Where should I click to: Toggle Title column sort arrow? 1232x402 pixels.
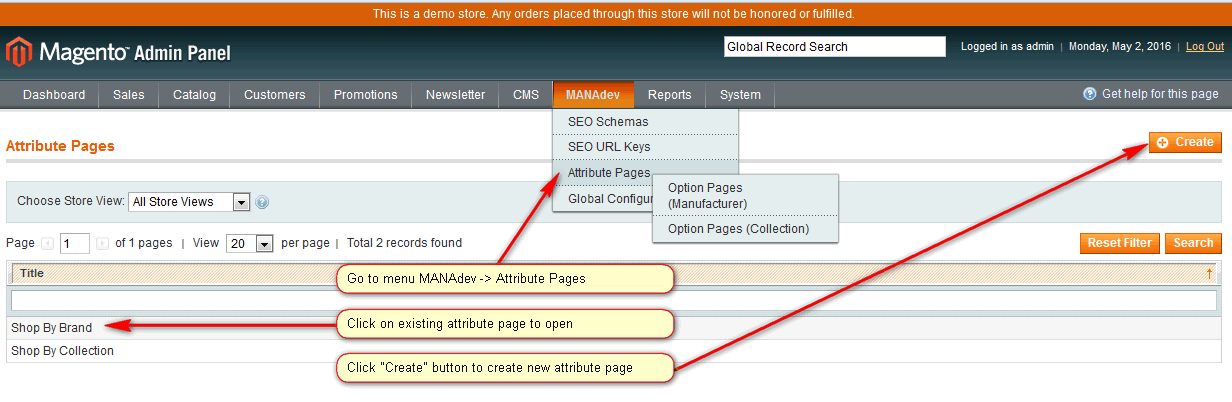point(1209,273)
